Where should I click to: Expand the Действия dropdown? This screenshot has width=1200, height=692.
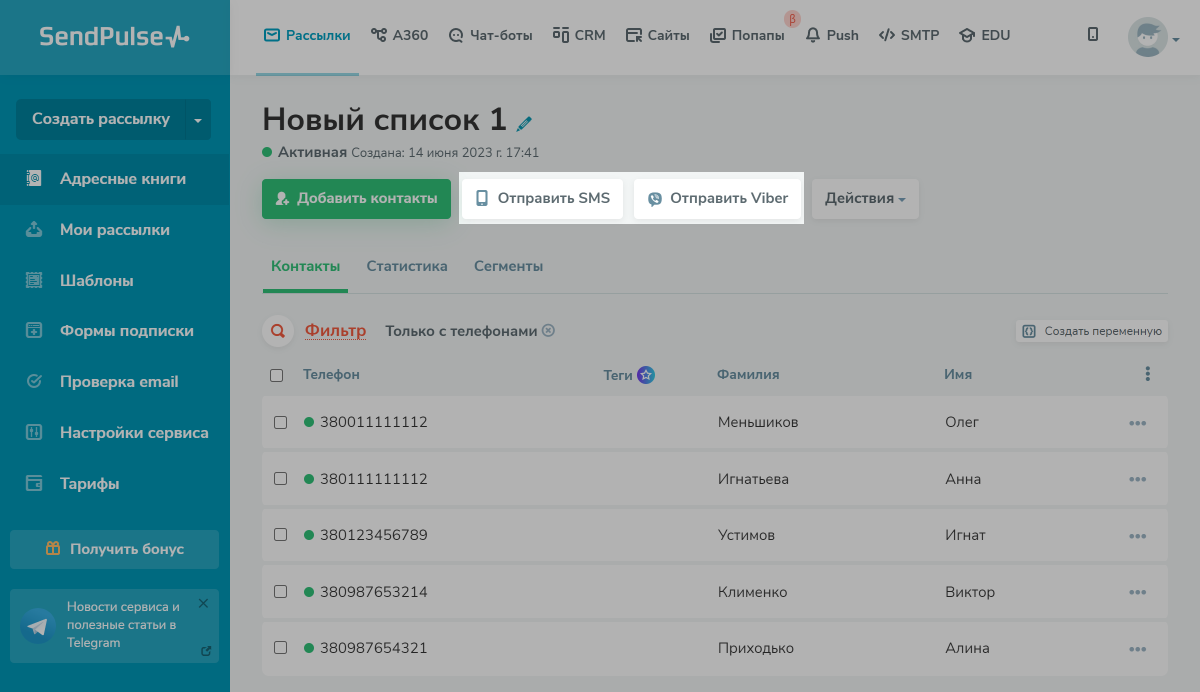(865, 198)
